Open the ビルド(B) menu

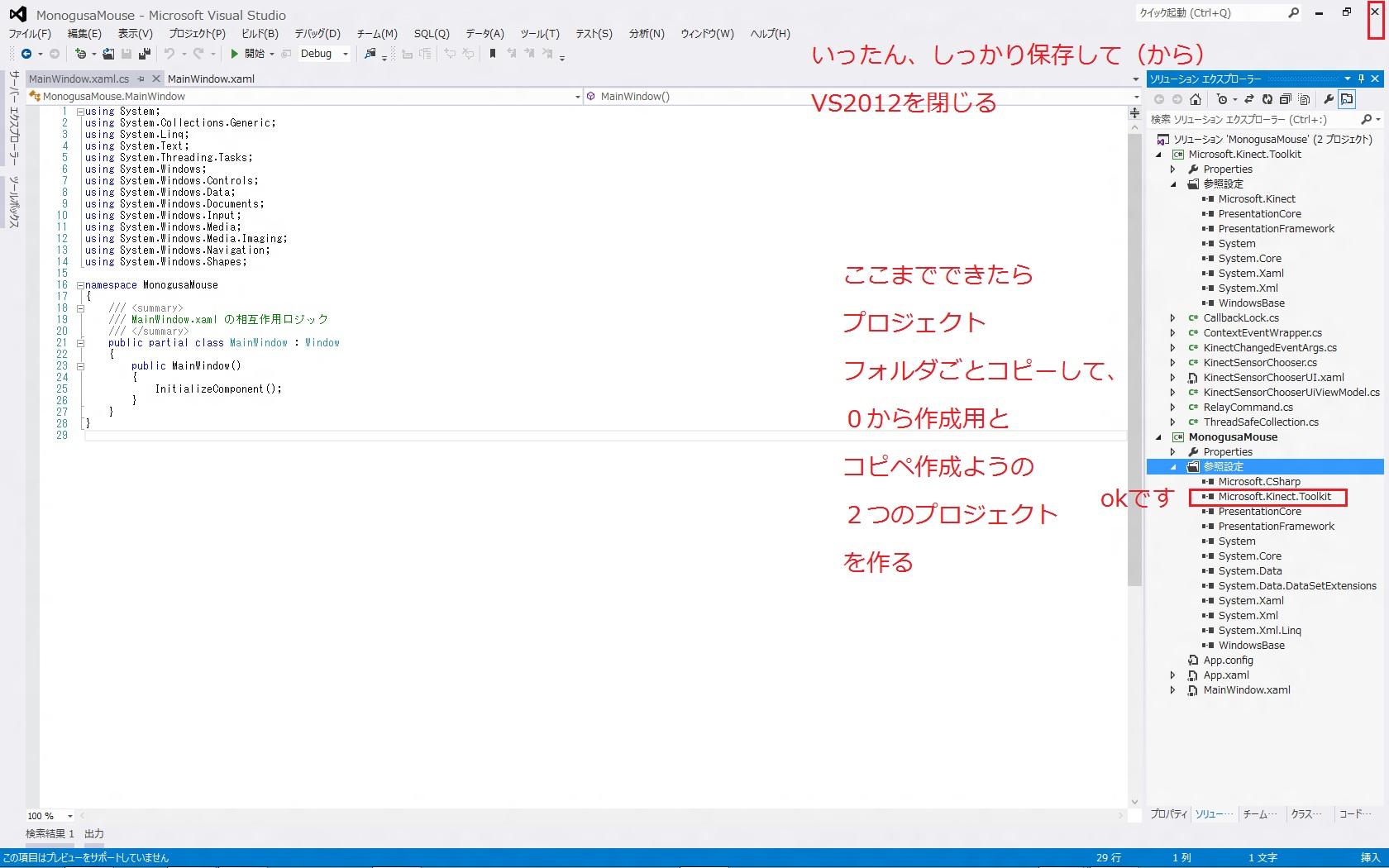[x=260, y=34]
